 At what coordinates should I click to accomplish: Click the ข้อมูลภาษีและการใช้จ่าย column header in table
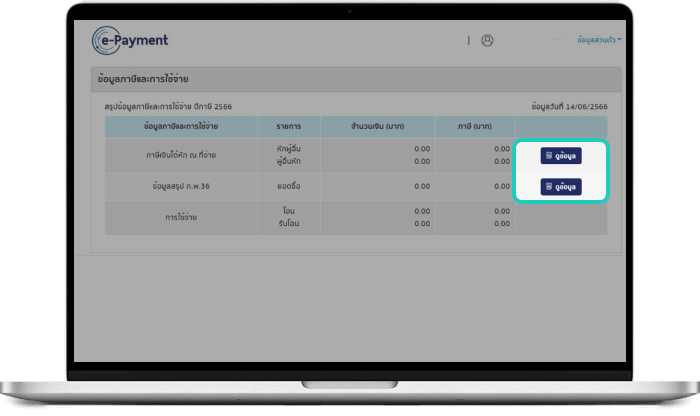pyautogui.click(x=181, y=126)
